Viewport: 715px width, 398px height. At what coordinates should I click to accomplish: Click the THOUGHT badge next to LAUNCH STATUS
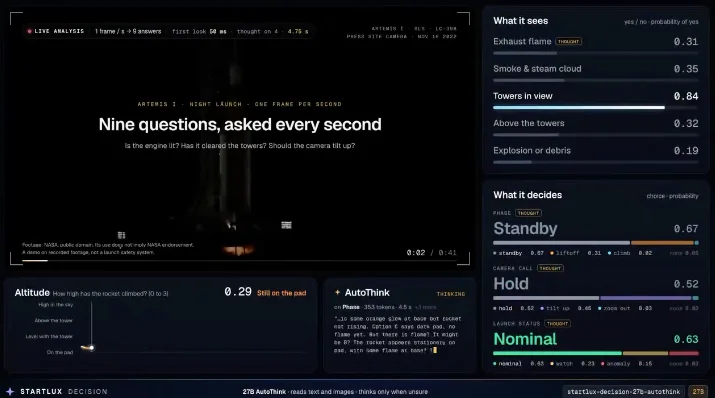click(557, 323)
